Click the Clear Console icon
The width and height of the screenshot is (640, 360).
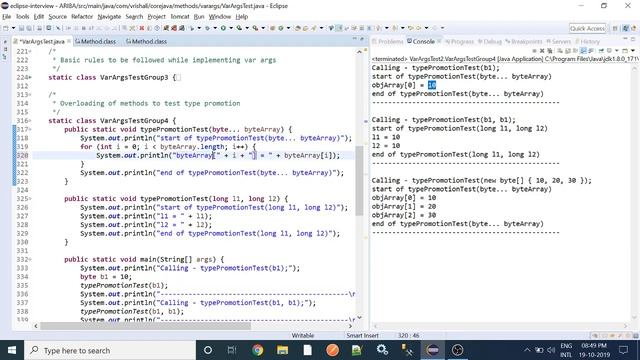point(560,51)
